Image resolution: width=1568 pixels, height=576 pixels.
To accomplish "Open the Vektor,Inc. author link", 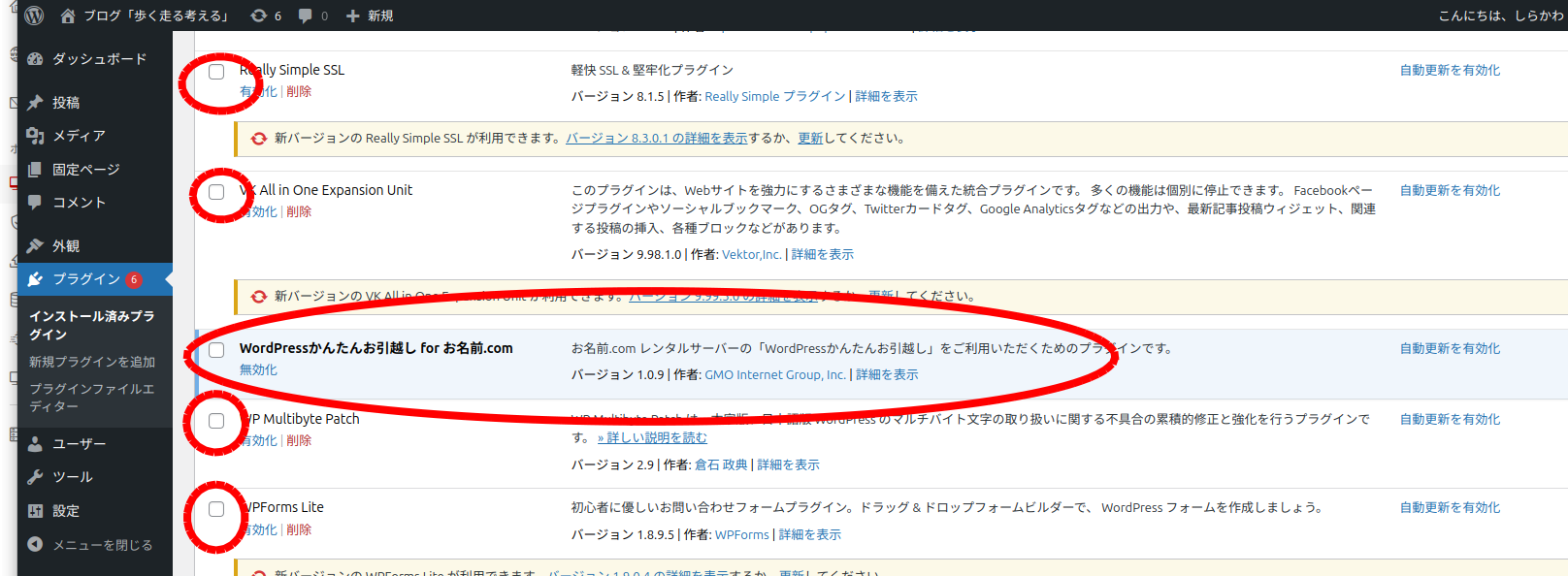I will point(752,254).
